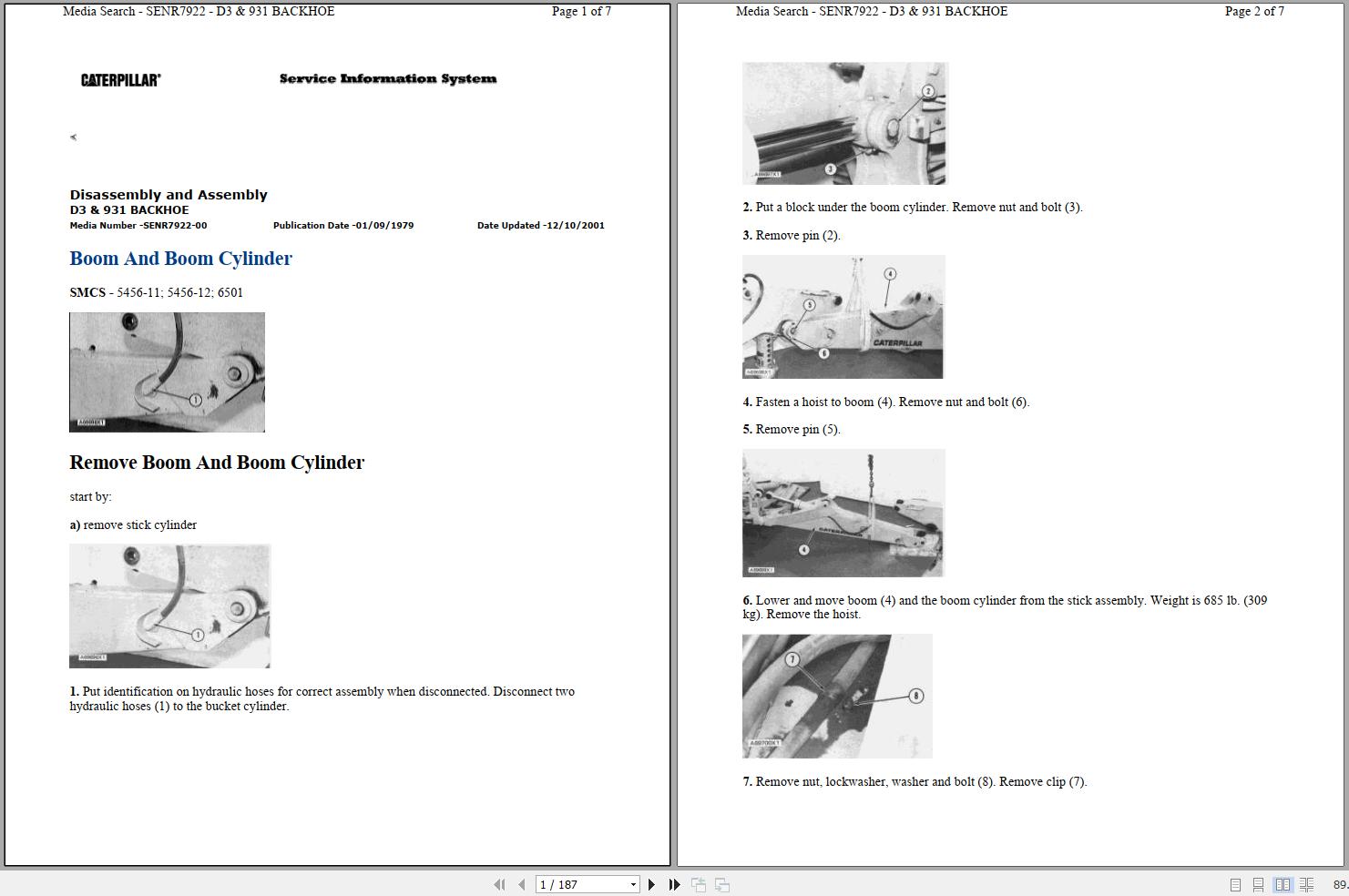
Task: Jump to the first page using double-arrow icon
Action: (x=499, y=884)
